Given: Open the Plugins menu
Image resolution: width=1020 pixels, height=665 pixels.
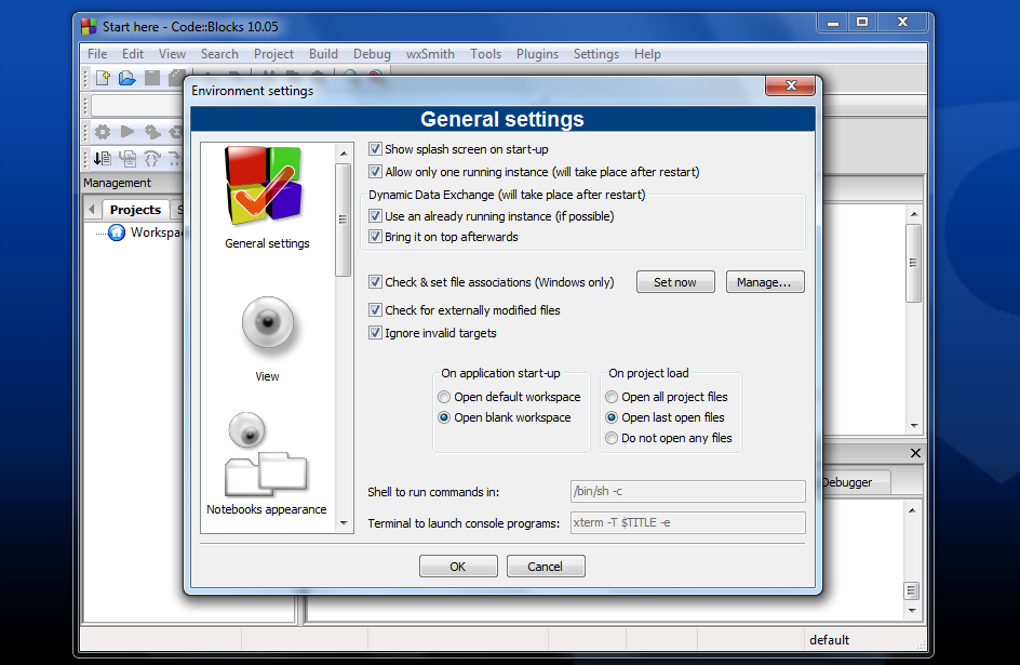Looking at the screenshot, I should click(x=537, y=54).
